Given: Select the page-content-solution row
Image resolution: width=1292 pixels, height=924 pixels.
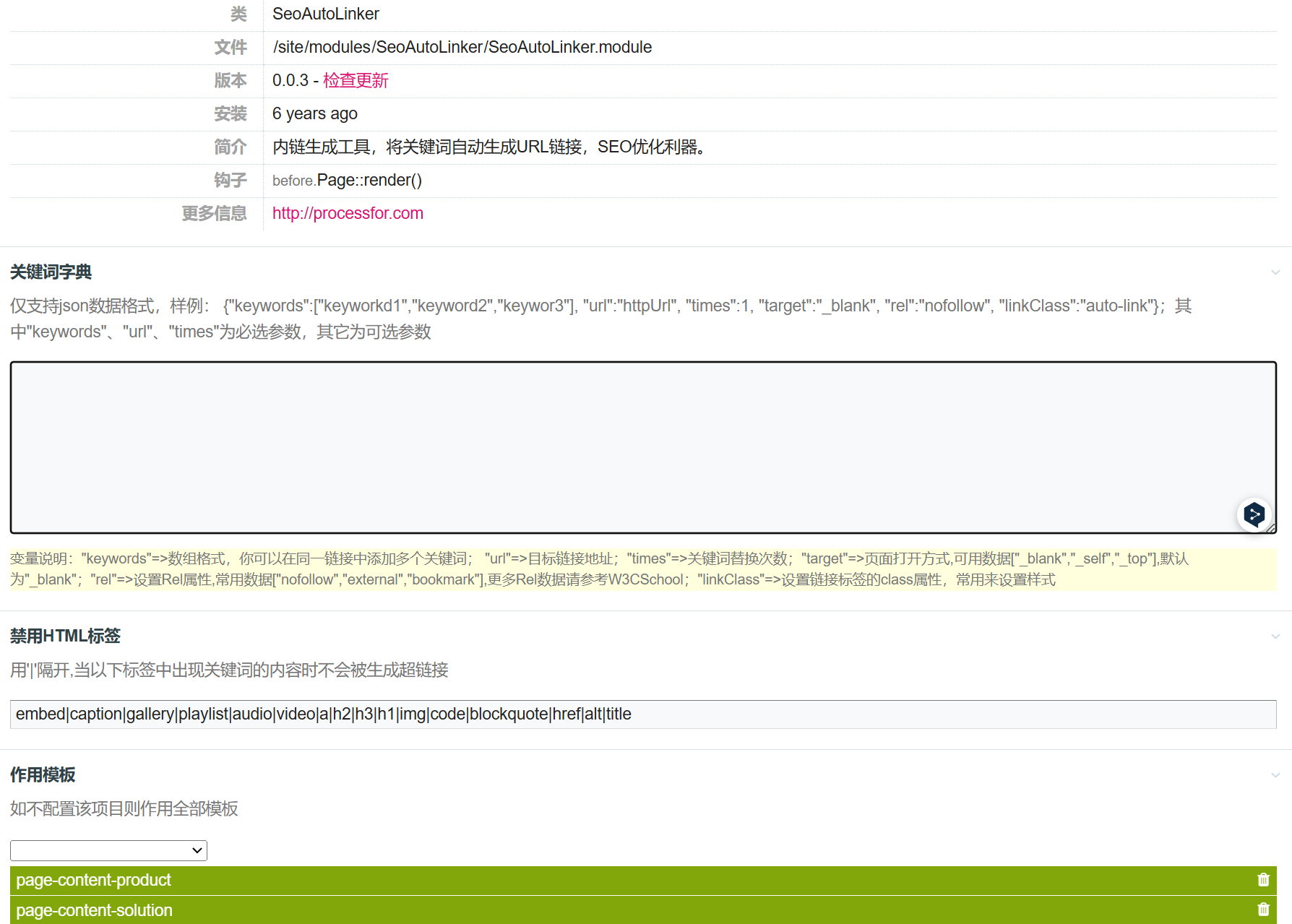Looking at the screenshot, I should [x=643, y=910].
